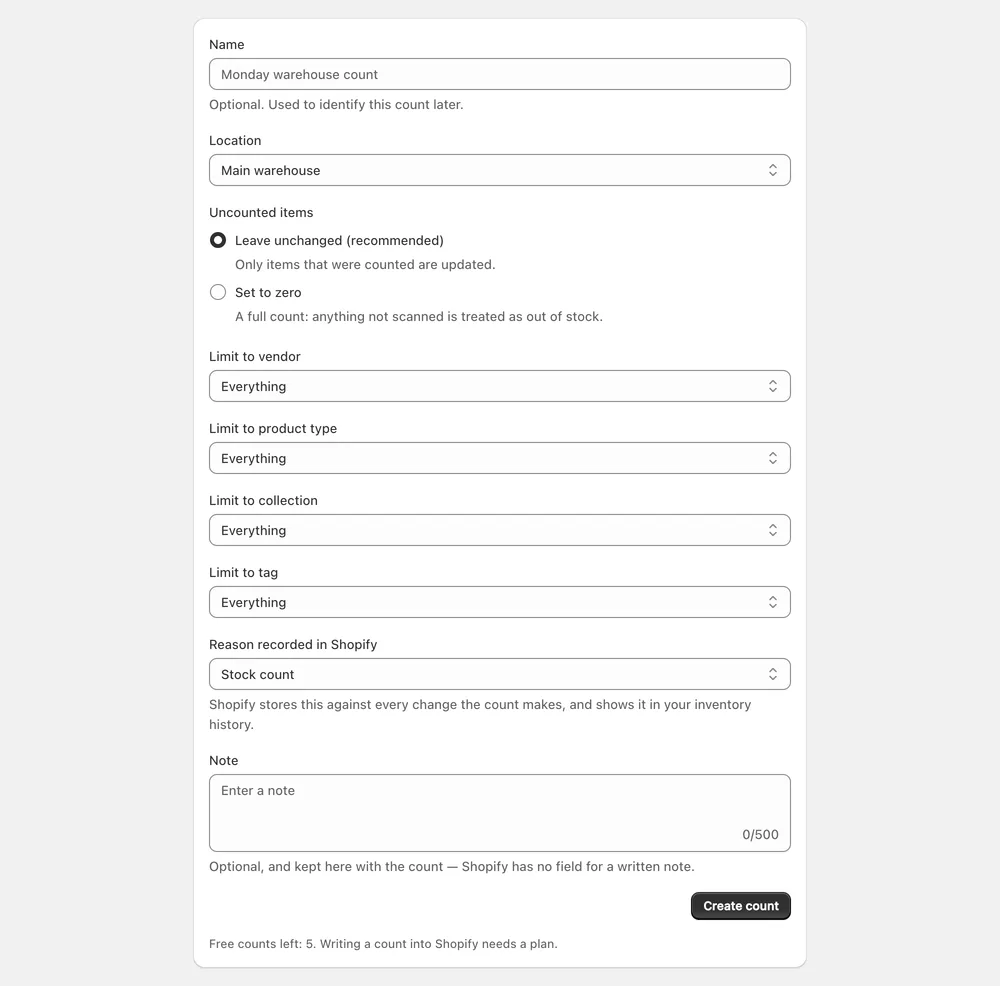Screen dimensions: 1000x986
Task: Open the Stock count reason dropdown
Action: point(500,675)
